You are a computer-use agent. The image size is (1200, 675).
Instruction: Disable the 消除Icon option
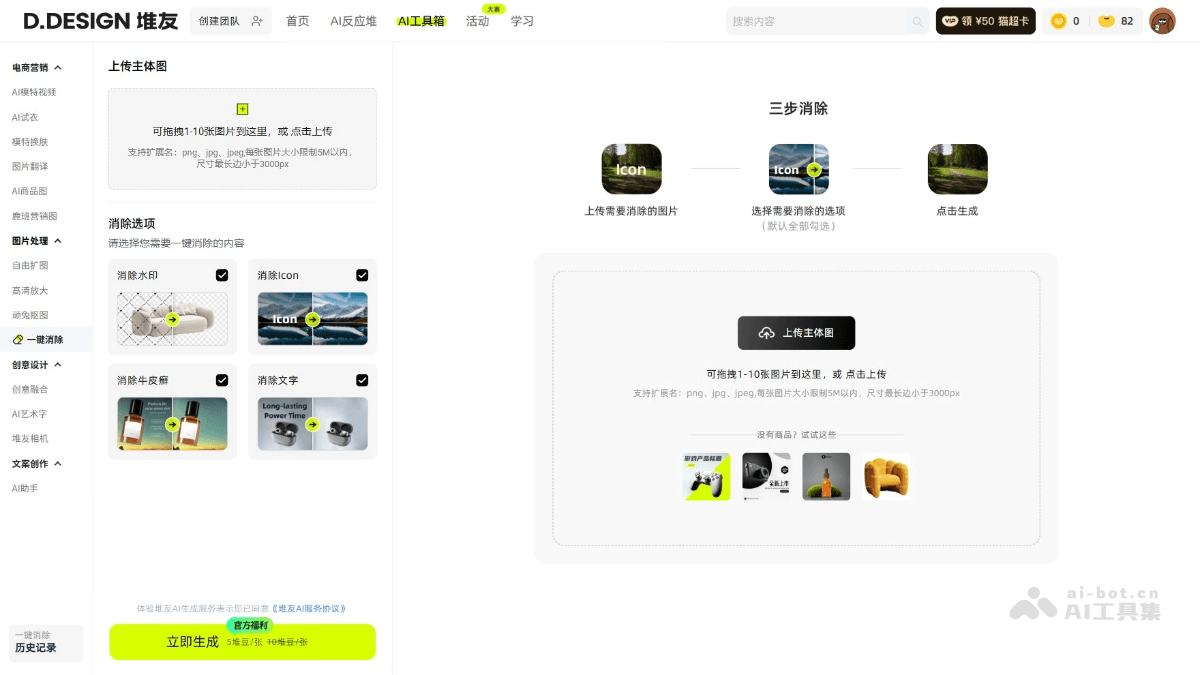point(364,274)
